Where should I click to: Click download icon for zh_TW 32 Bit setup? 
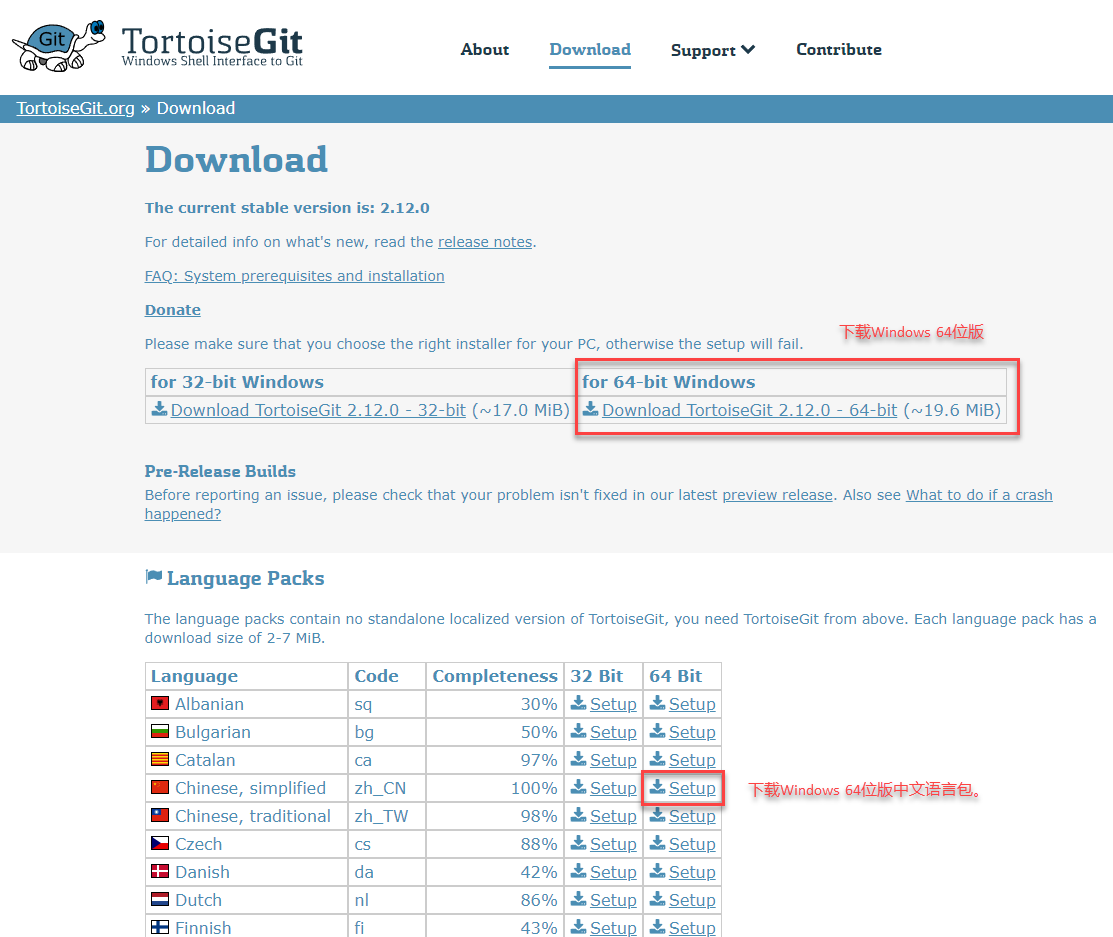(x=579, y=815)
